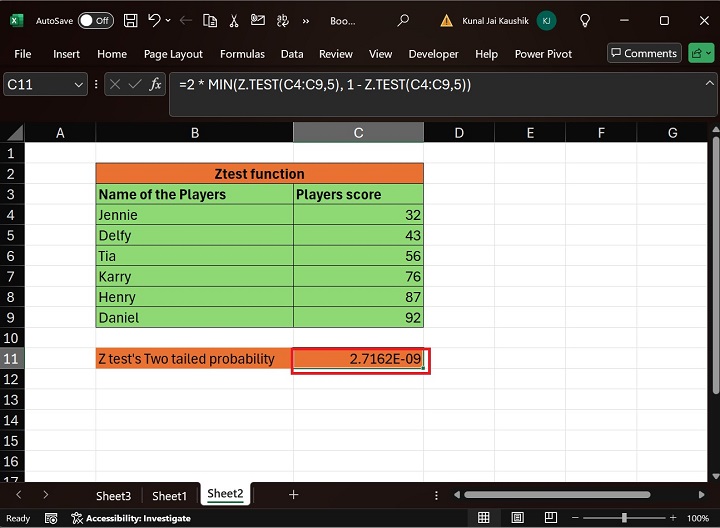Select row 11 header
The image size is (720, 528).
click(x=12, y=359)
